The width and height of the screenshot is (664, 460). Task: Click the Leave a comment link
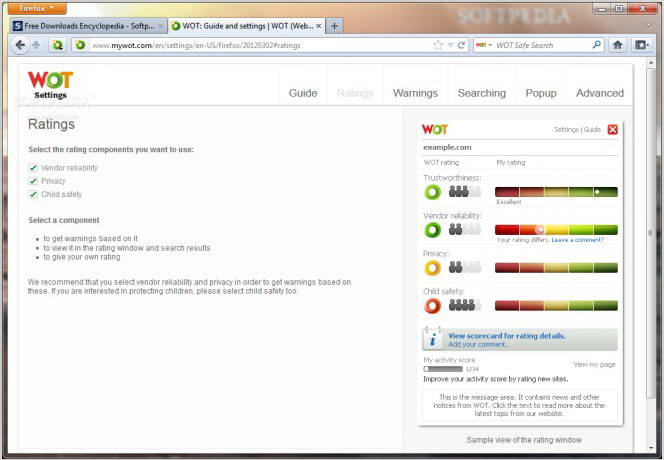[578, 240]
